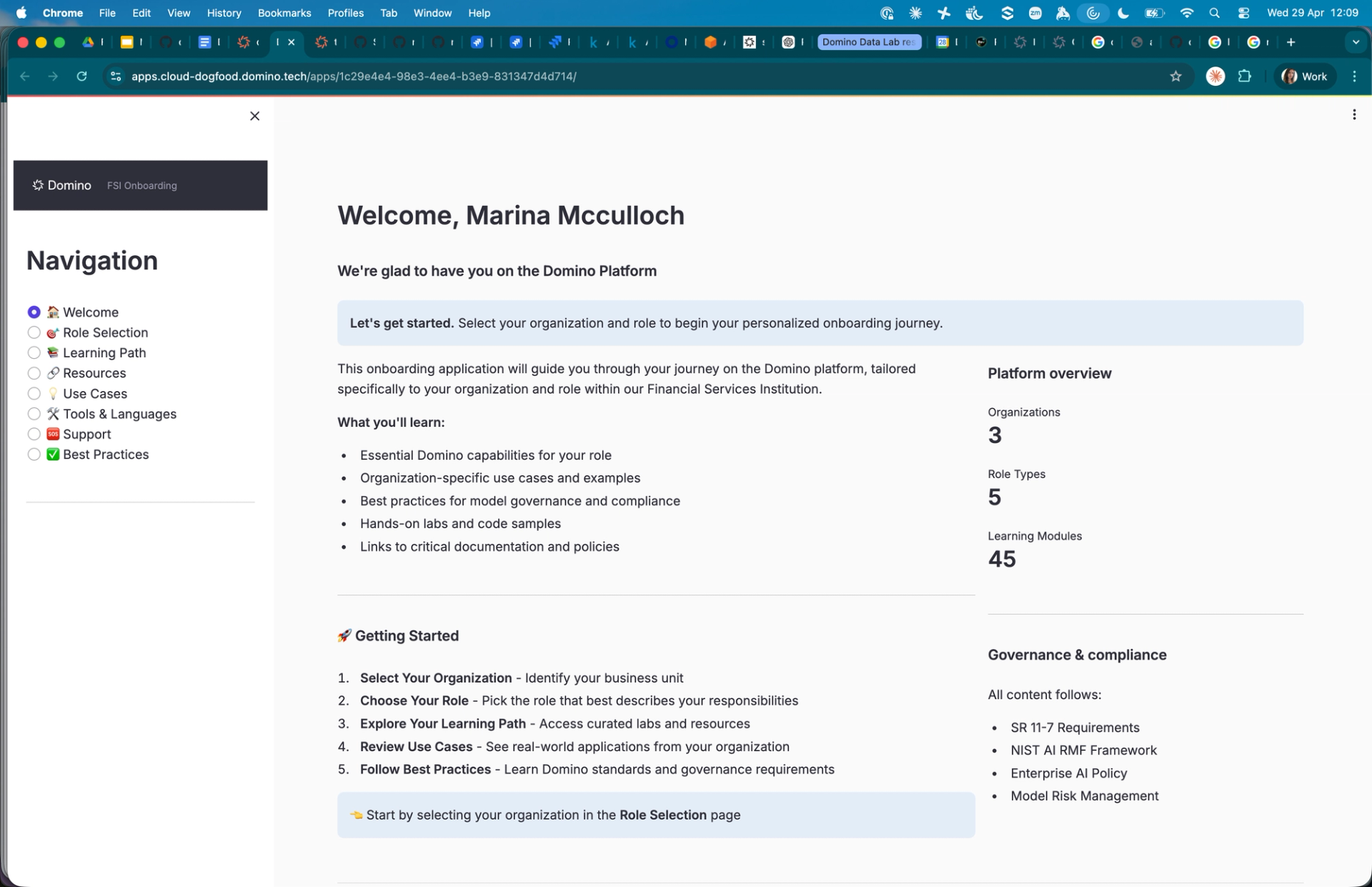
Task: Click the "Governance & compliance" heading
Action: 1077,655
